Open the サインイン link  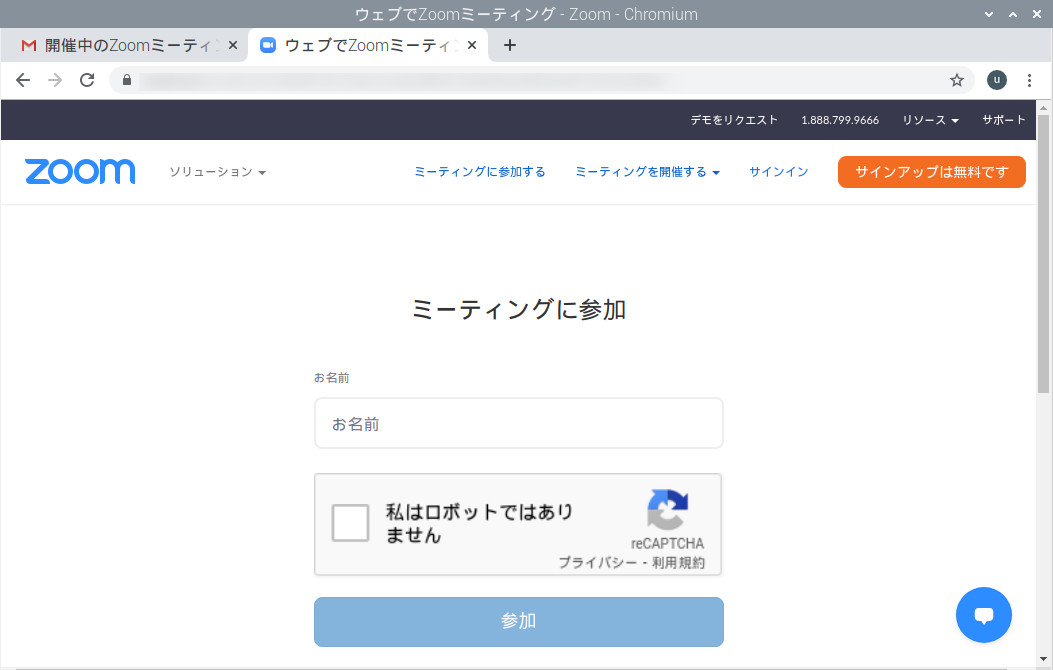[778, 172]
